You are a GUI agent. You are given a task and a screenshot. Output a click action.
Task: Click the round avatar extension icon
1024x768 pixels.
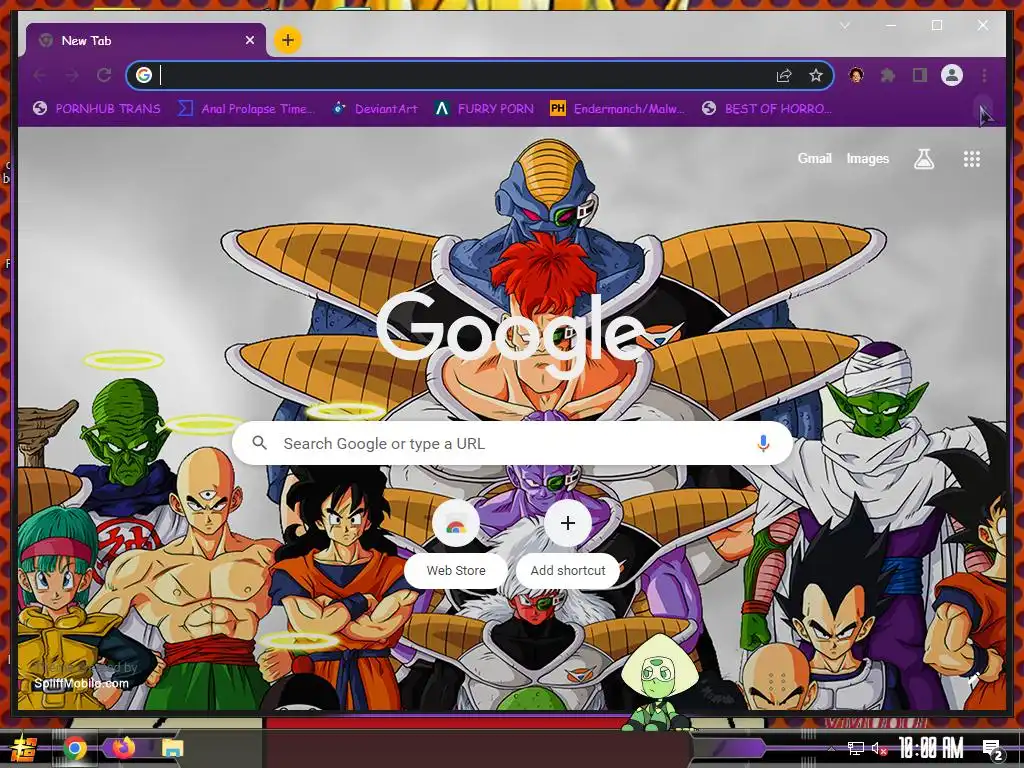click(856, 75)
